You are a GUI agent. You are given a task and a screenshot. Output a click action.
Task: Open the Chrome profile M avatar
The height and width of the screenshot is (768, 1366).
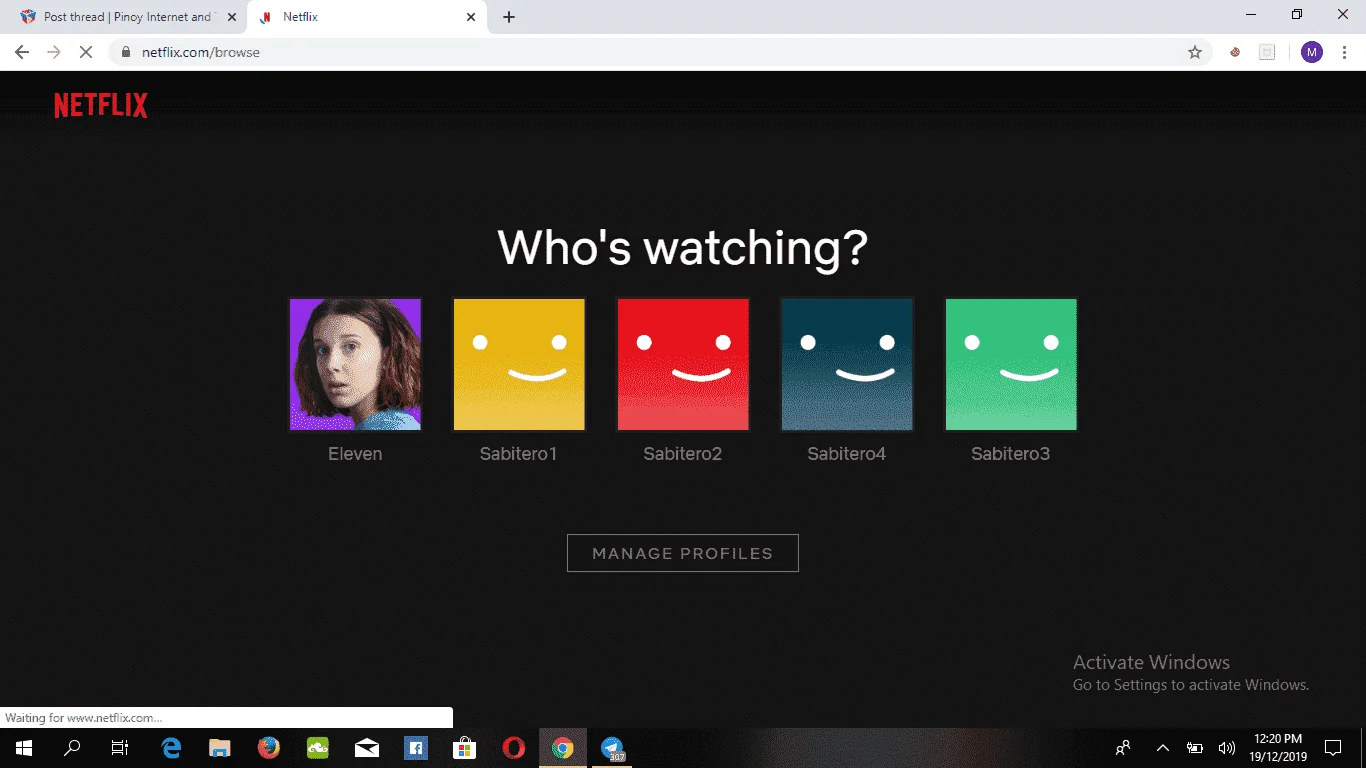pyautogui.click(x=1312, y=52)
